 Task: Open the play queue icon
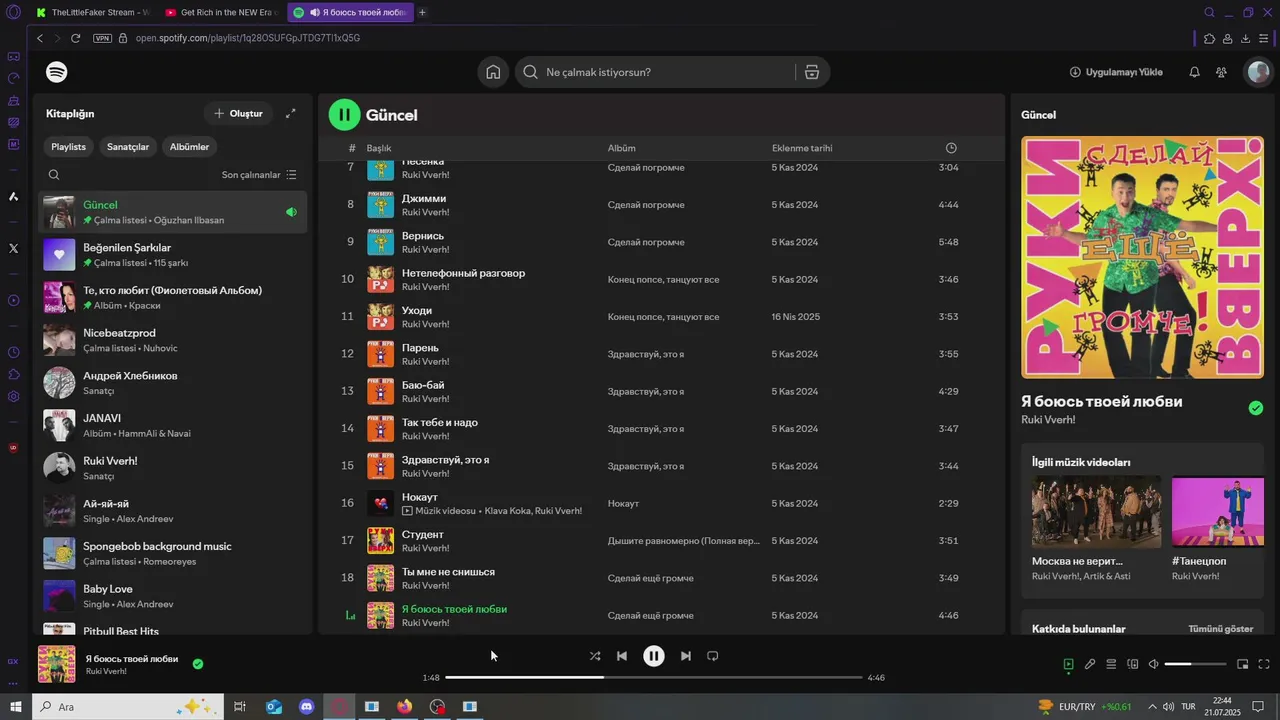[1111, 664]
